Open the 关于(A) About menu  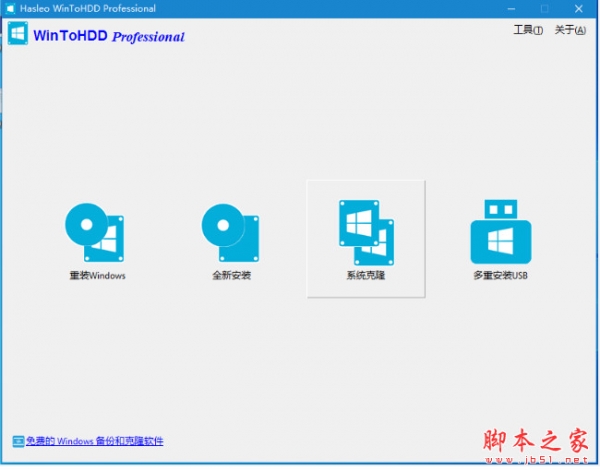click(570, 30)
